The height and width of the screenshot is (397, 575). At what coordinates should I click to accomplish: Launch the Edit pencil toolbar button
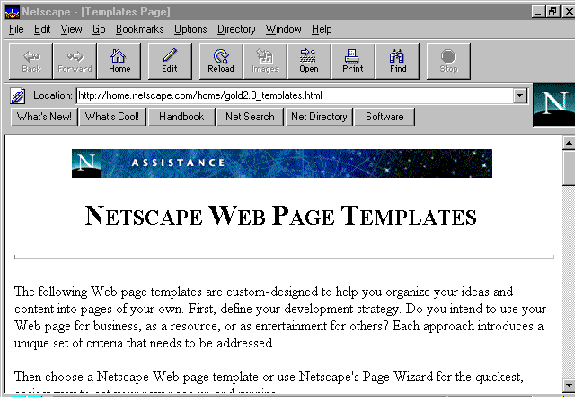pos(170,61)
